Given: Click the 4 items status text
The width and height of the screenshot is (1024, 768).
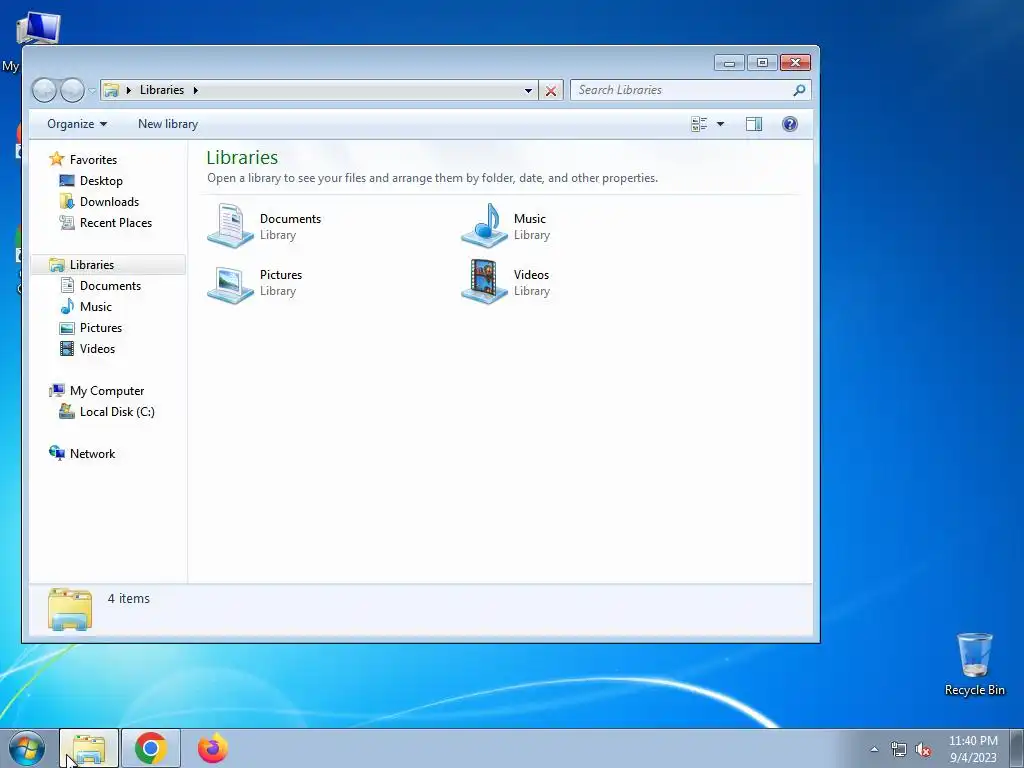Looking at the screenshot, I should pos(129,598).
